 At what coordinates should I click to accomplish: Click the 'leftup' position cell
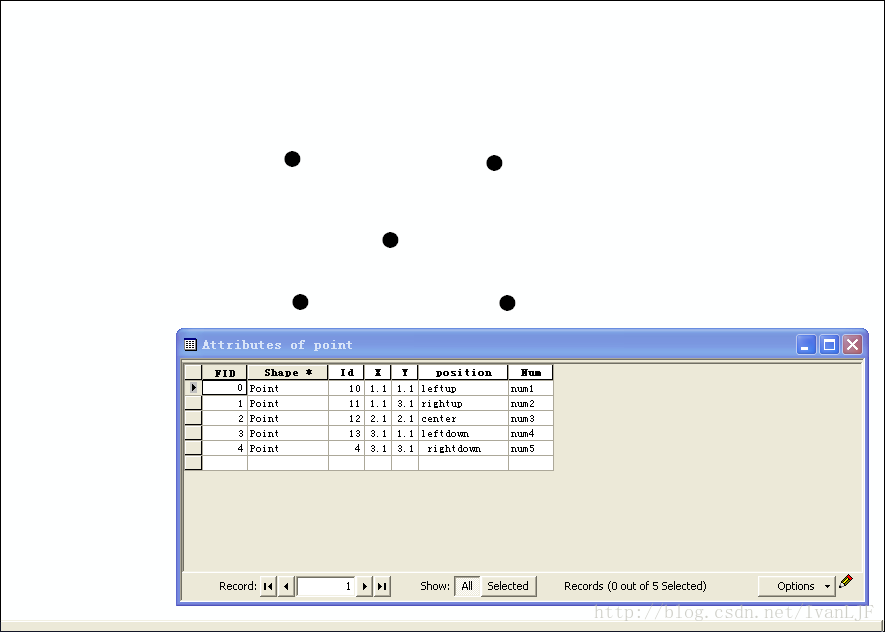(x=463, y=388)
